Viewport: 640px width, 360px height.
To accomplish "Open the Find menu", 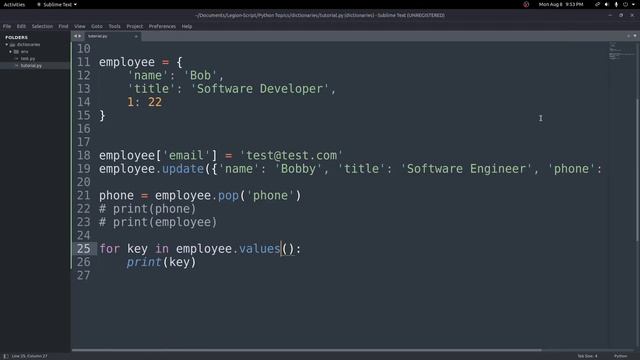I will [x=63, y=26].
